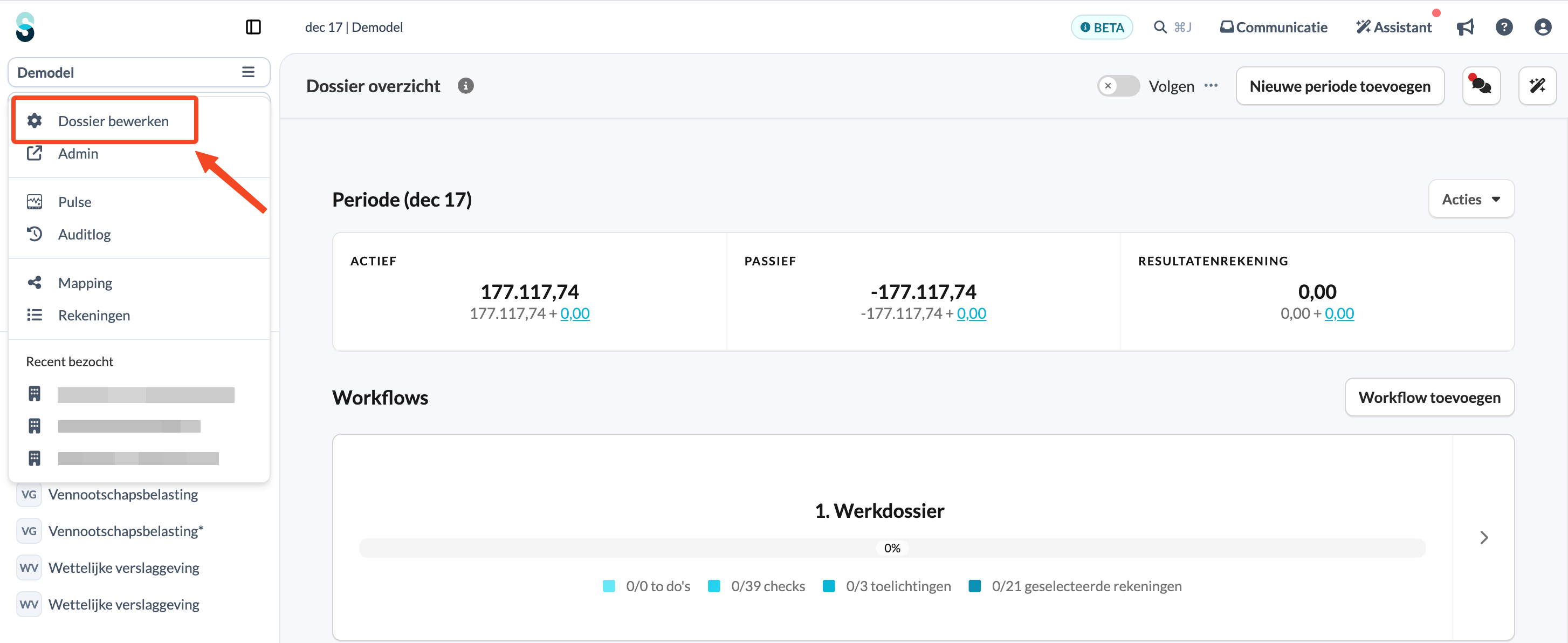
Task: Click the Mapping share-nodes icon
Action: [35, 283]
